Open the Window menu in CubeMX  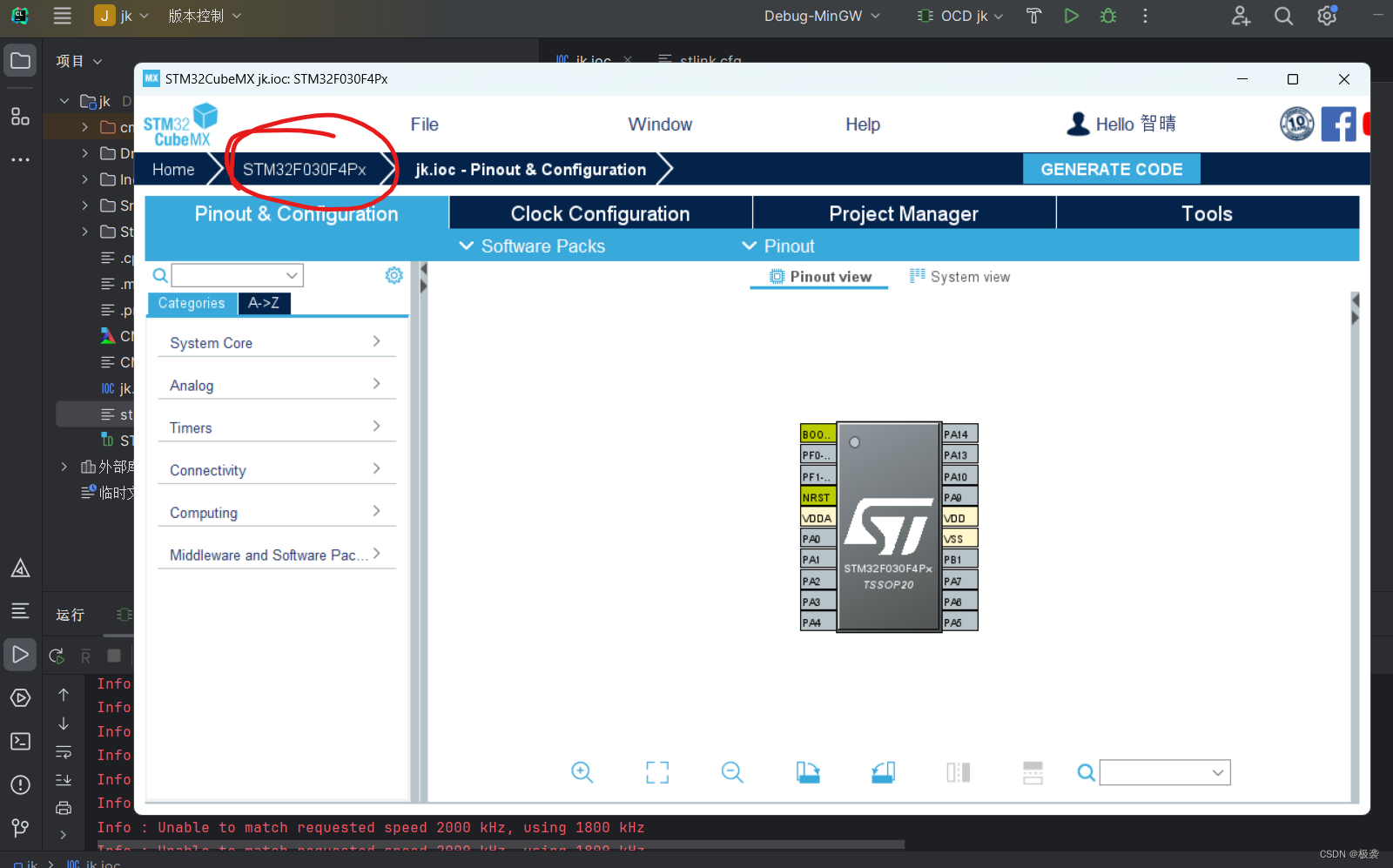(x=660, y=124)
